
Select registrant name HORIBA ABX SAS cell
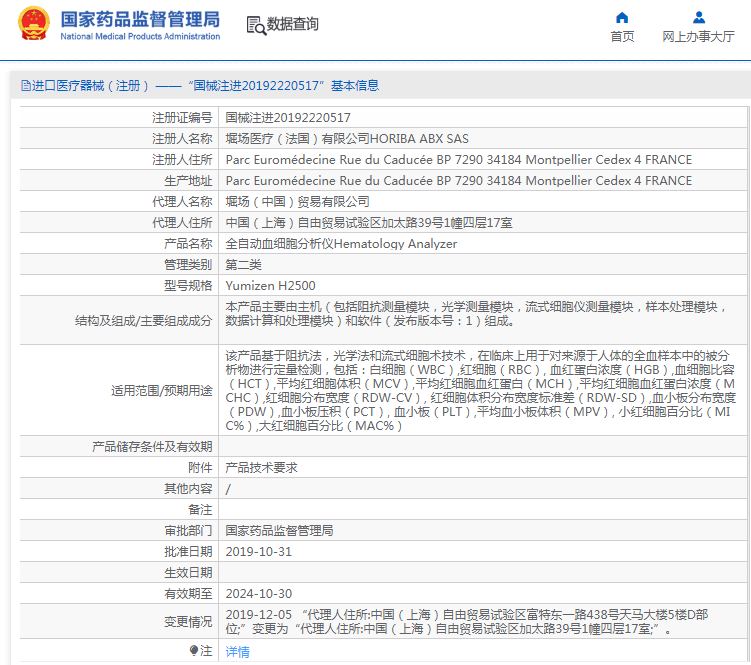346,138
